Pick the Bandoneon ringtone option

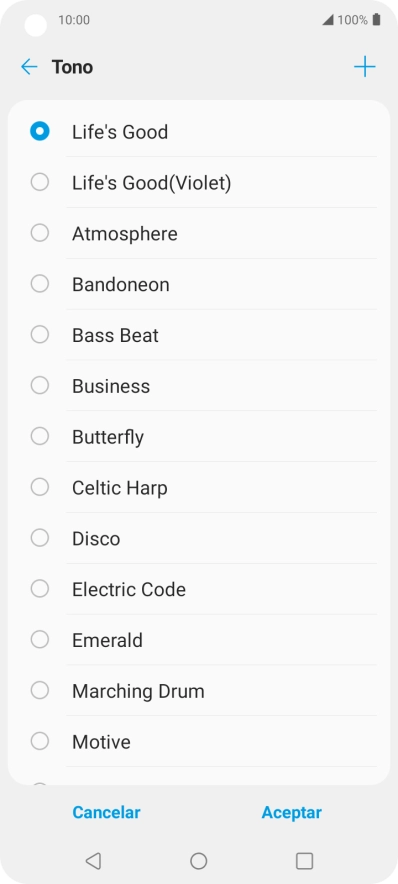[199, 284]
